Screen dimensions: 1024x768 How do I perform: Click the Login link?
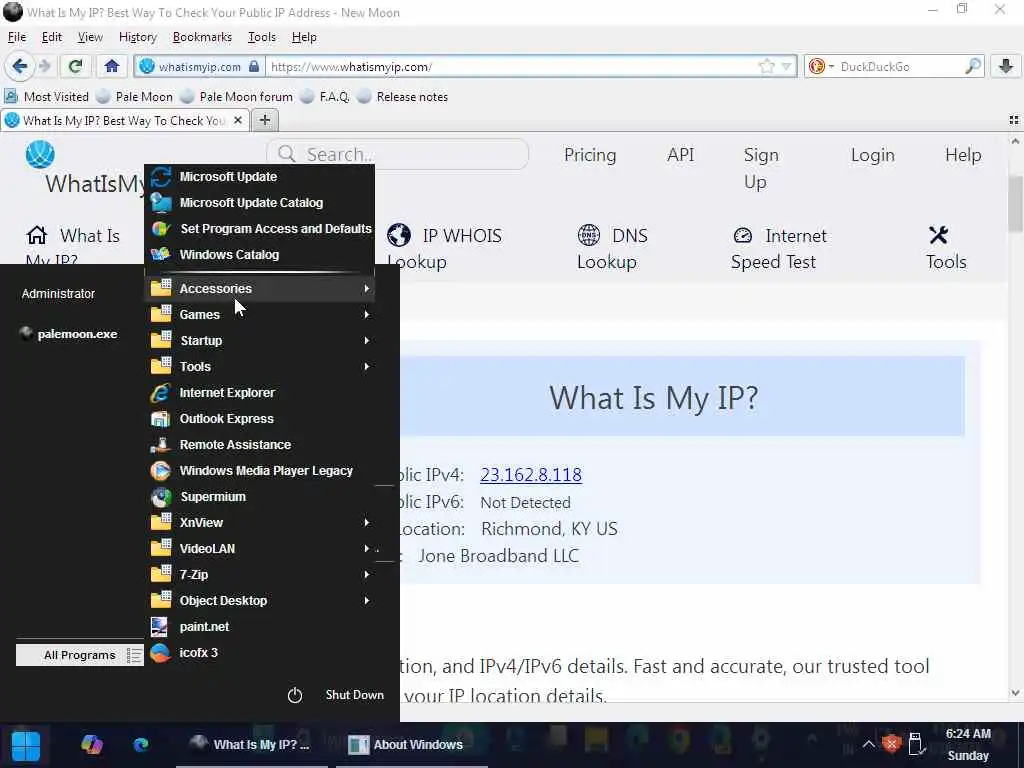coord(872,155)
